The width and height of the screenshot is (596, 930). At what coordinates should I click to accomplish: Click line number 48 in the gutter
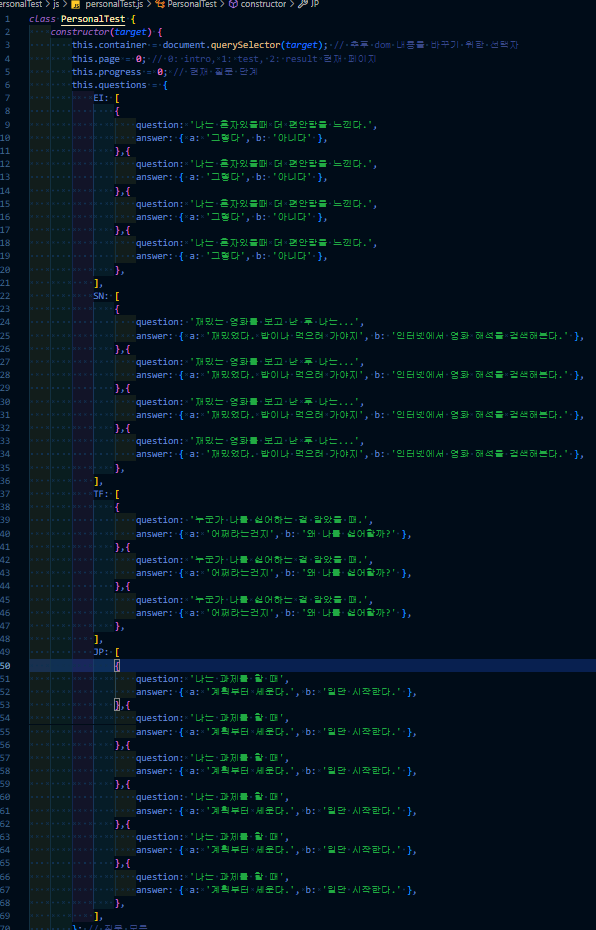point(5,639)
